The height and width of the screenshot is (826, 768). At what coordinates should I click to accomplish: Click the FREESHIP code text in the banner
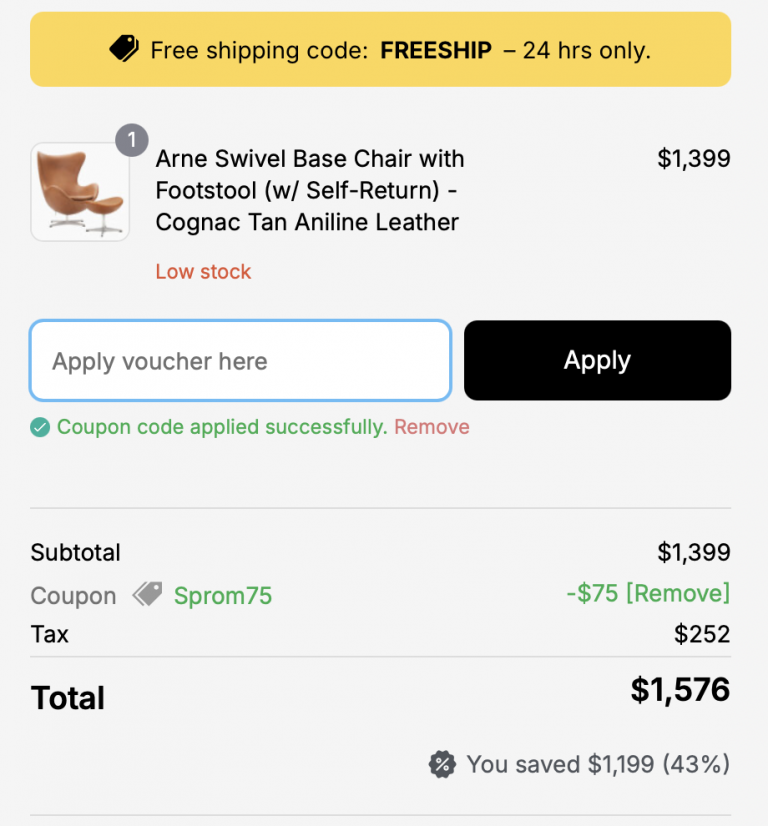click(436, 50)
